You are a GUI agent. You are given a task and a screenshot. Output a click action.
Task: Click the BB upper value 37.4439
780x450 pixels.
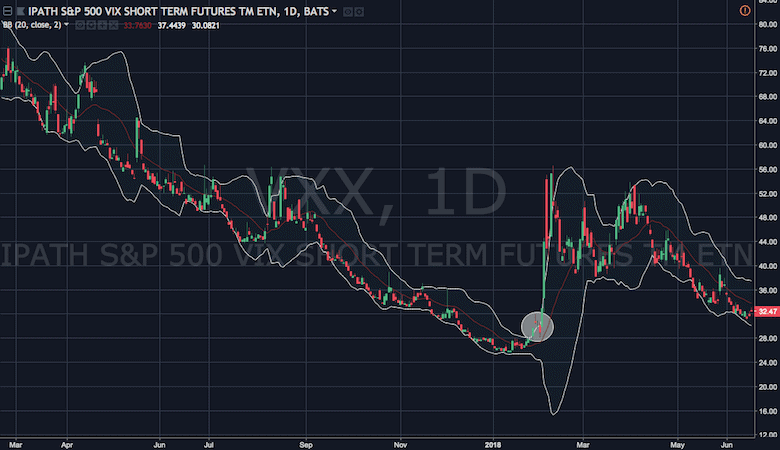[x=172, y=25]
